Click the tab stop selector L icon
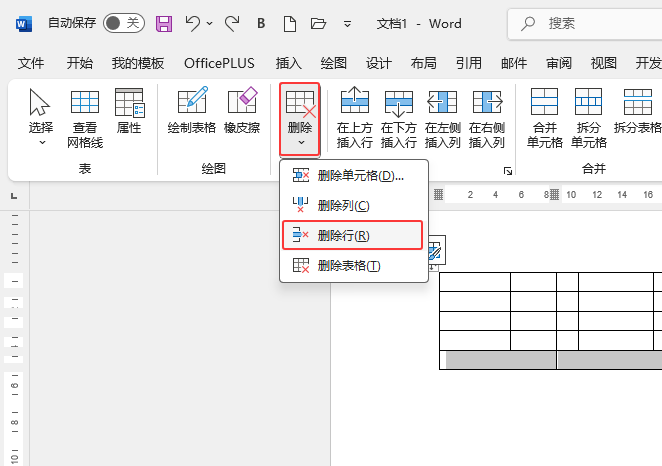Image resolution: width=662 pixels, height=466 pixels. point(14,195)
